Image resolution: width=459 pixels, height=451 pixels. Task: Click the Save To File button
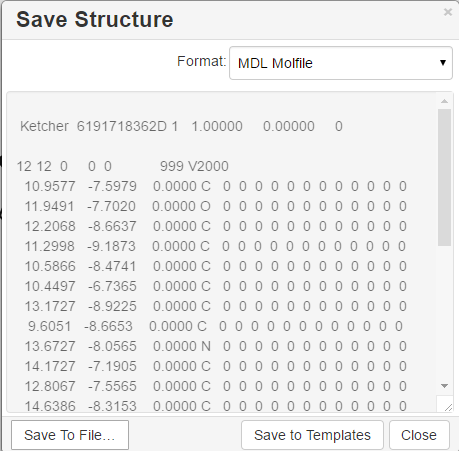(70, 435)
